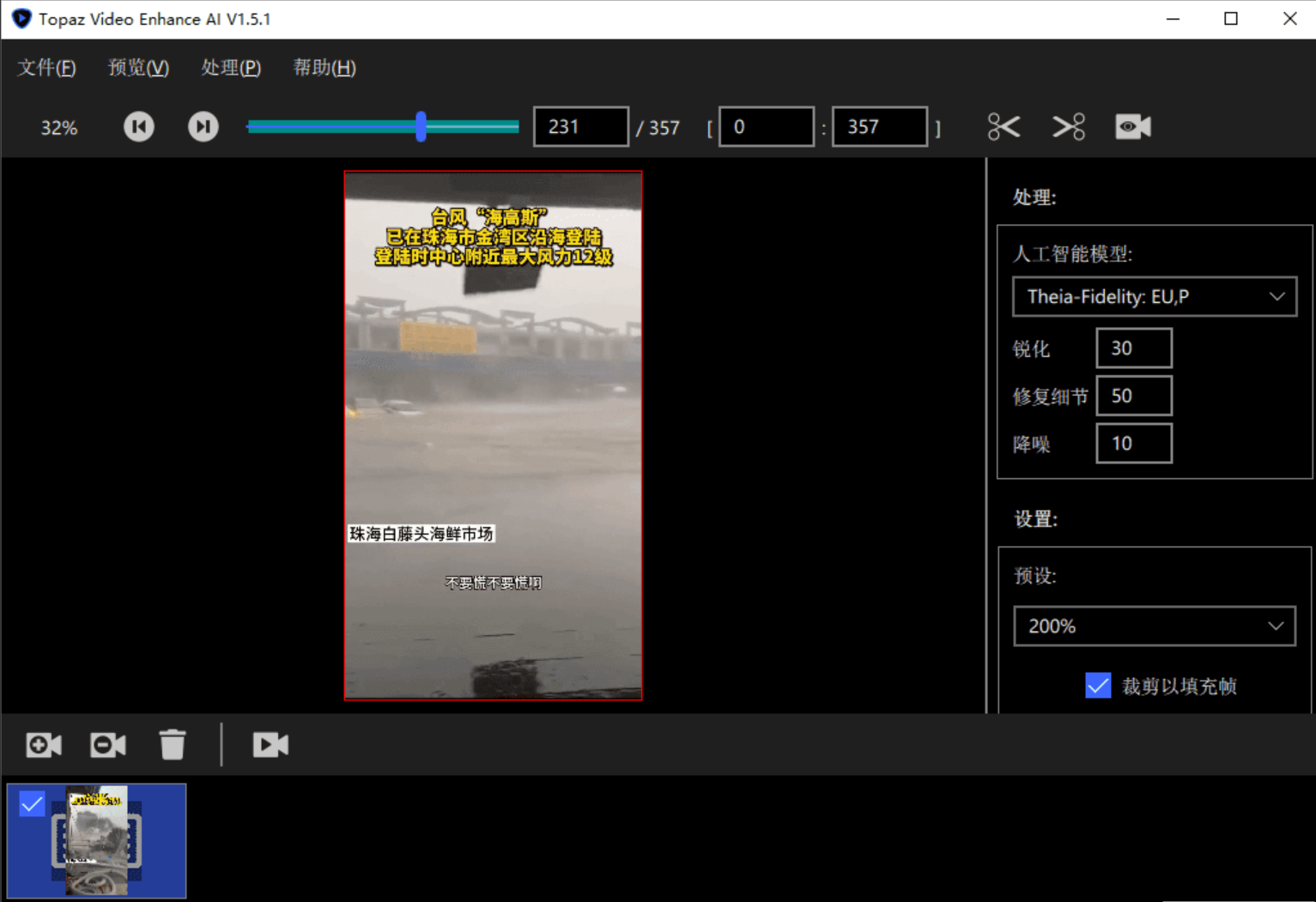Select the current frame number field 231
The width and height of the screenshot is (1316, 902).
tap(580, 127)
